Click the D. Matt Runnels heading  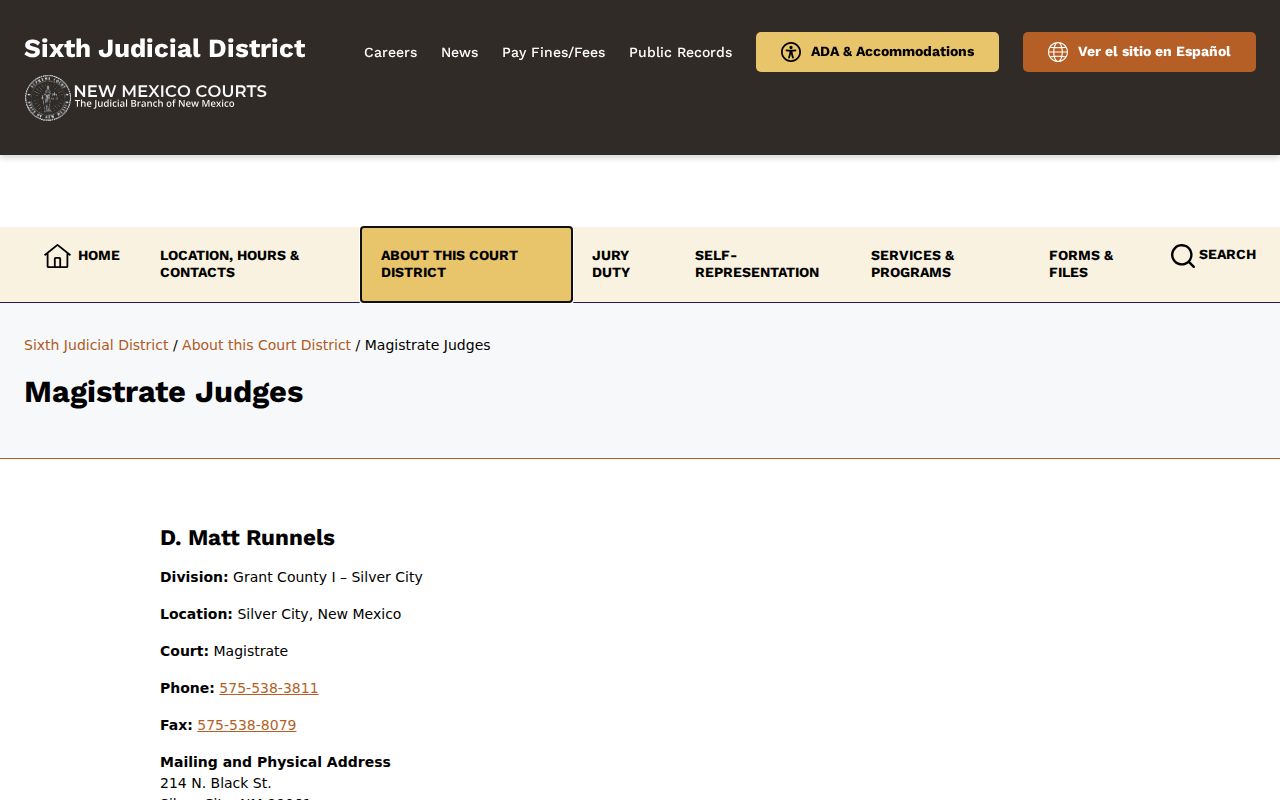(247, 538)
